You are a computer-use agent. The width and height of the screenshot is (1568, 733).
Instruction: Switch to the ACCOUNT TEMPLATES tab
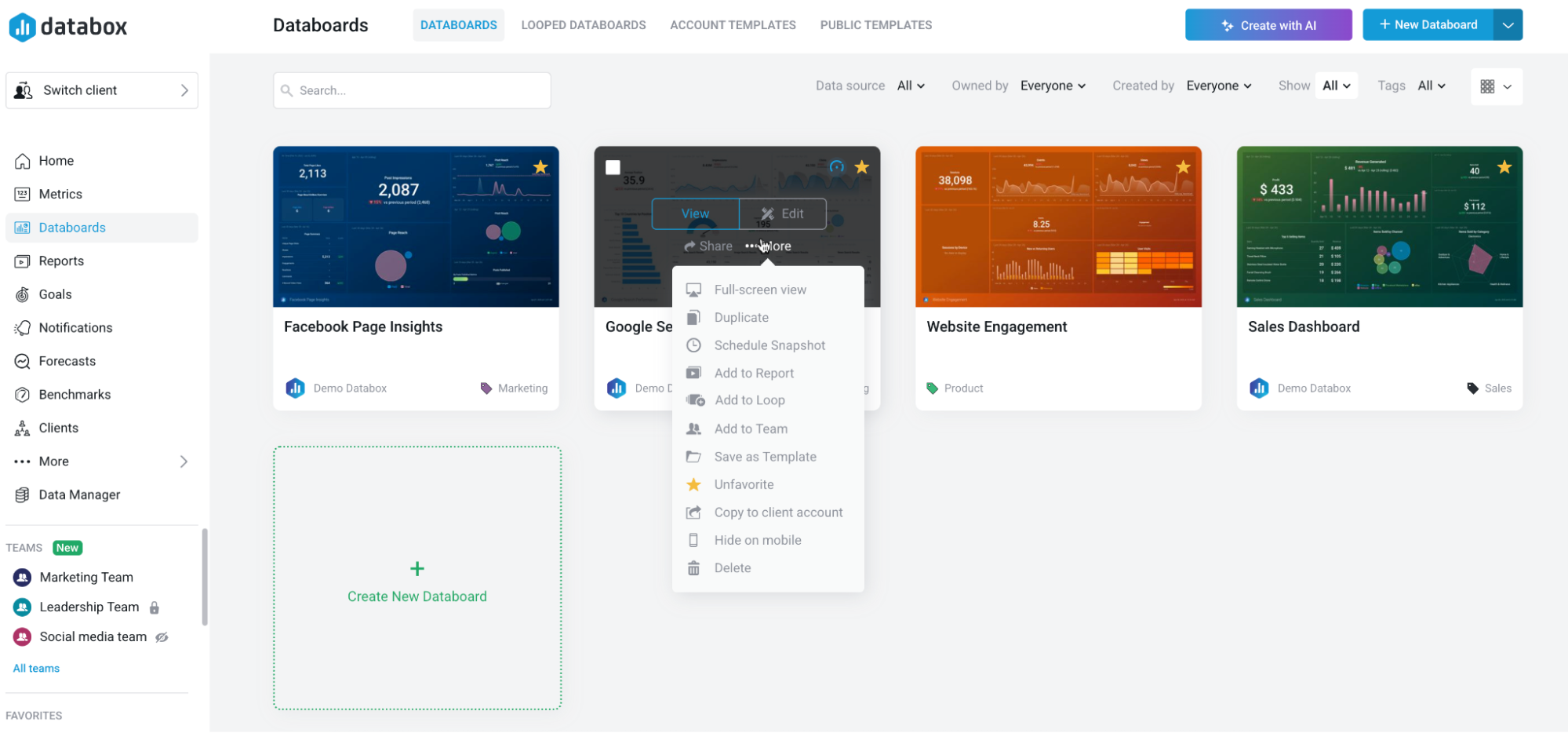pos(732,24)
